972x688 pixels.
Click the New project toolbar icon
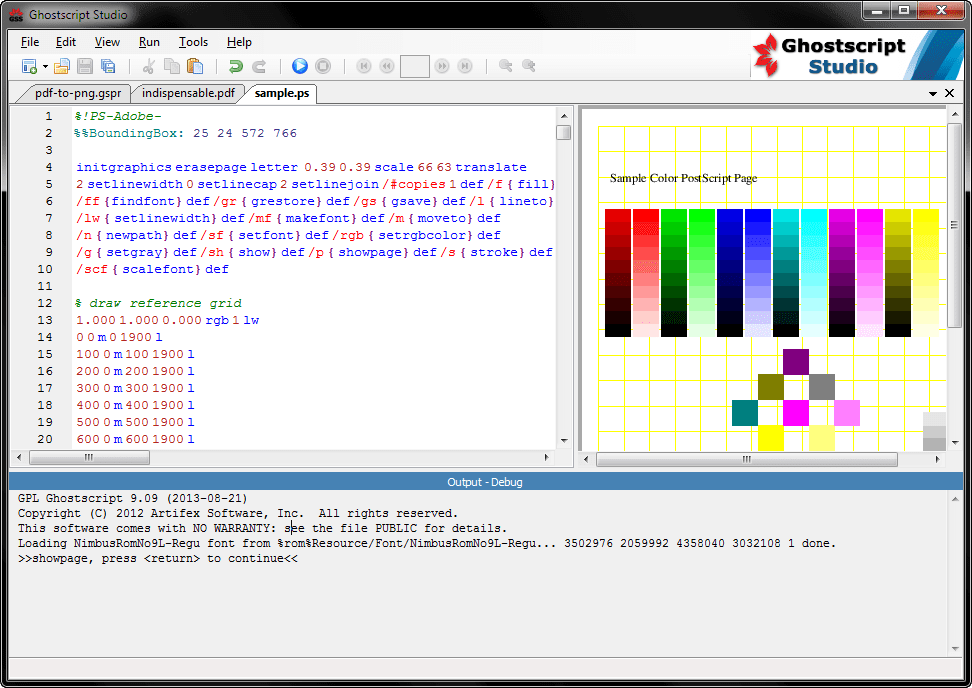29,66
